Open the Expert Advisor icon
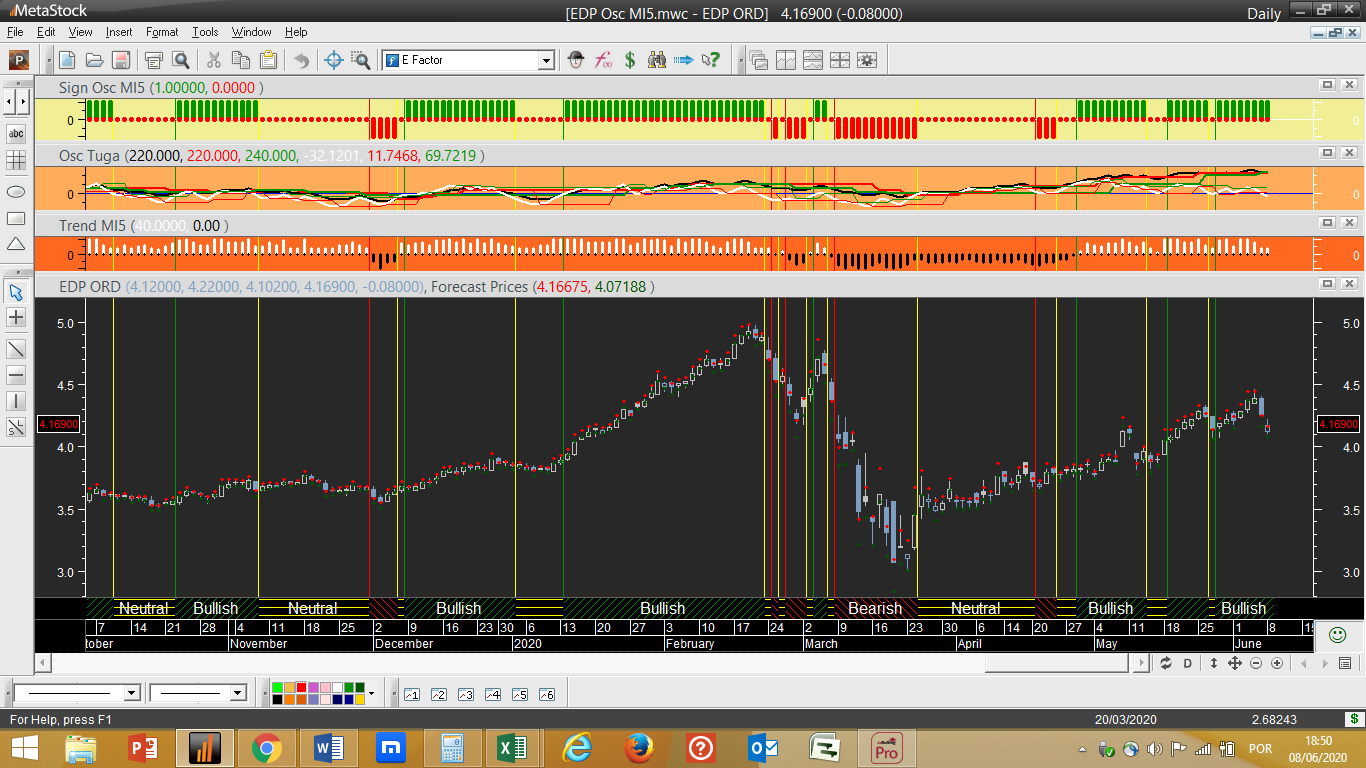Screen dimensions: 1366x768 [576, 60]
